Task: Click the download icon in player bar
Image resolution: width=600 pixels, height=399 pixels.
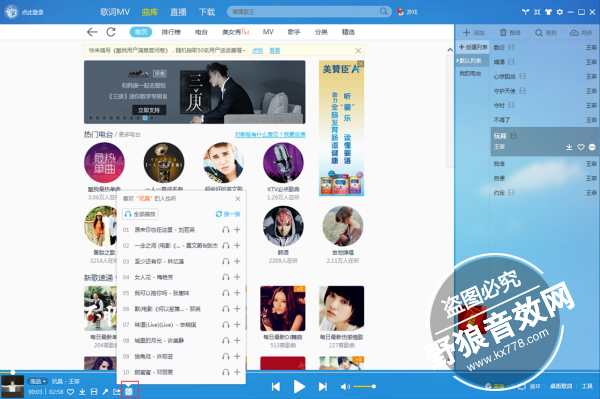Action: (x=82, y=392)
